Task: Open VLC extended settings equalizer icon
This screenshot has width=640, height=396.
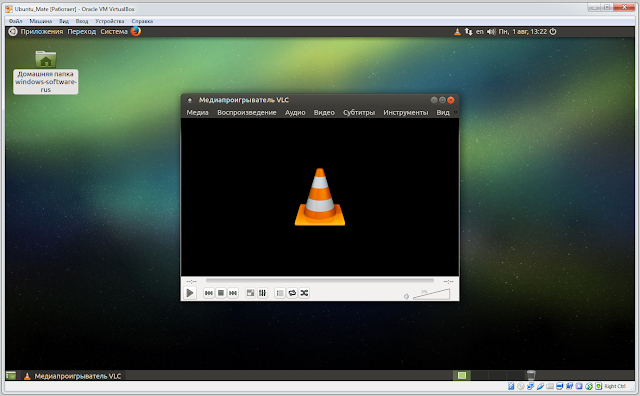Action: click(262, 293)
